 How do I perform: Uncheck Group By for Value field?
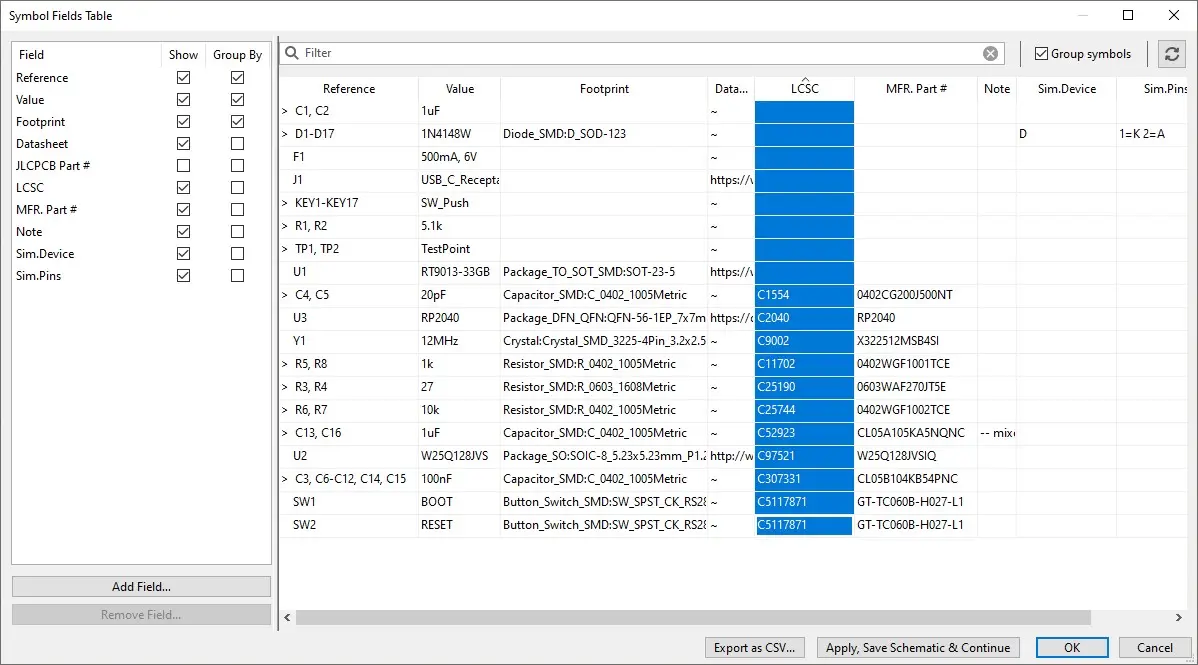pos(238,100)
